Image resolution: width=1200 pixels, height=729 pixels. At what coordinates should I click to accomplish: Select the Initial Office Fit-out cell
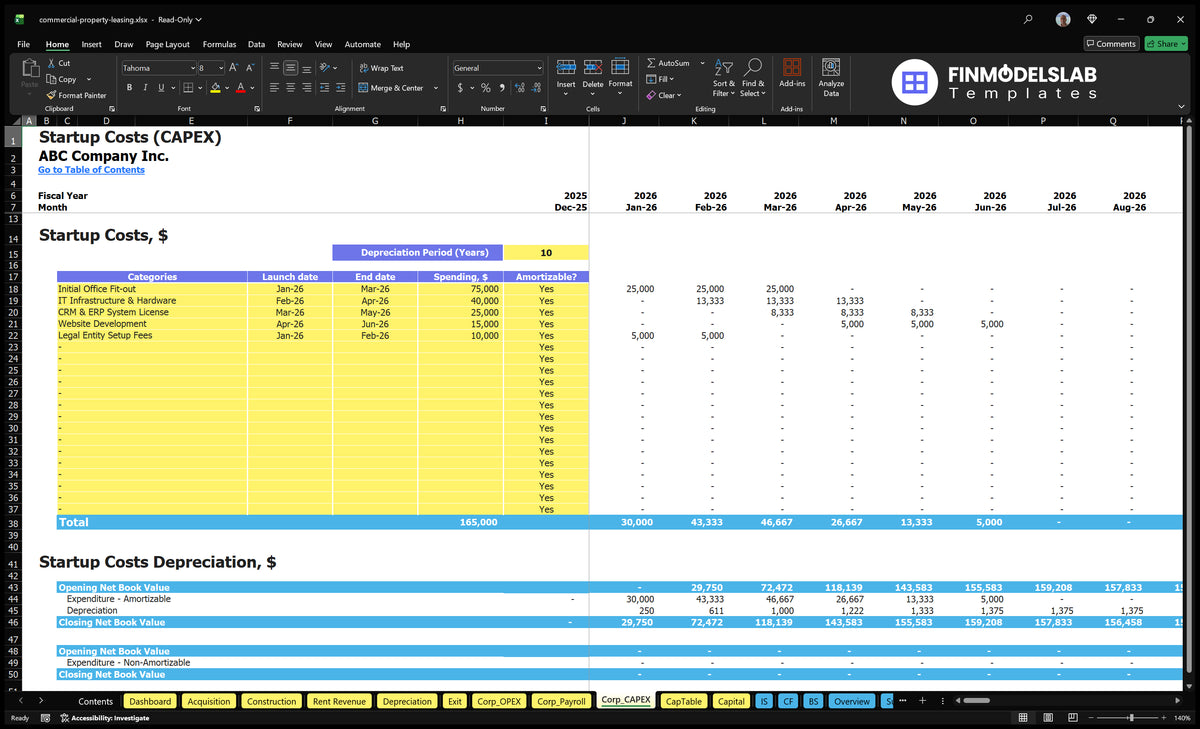click(x=152, y=289)
